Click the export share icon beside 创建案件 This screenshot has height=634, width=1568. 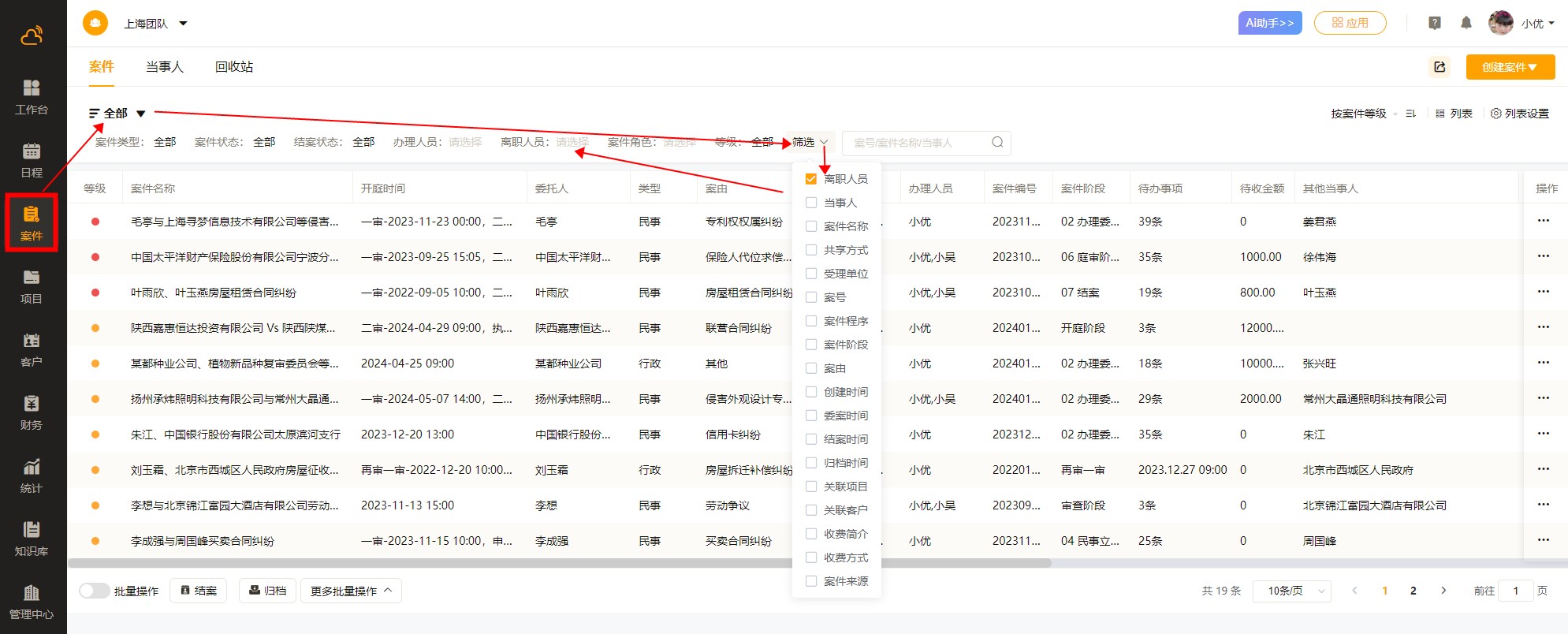(1440, 67)
